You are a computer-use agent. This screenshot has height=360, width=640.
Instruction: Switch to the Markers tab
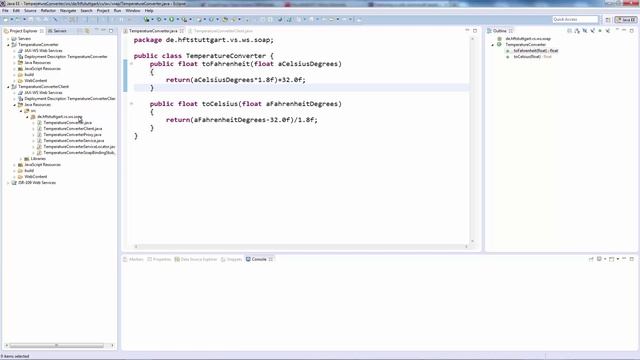[133, 259]
